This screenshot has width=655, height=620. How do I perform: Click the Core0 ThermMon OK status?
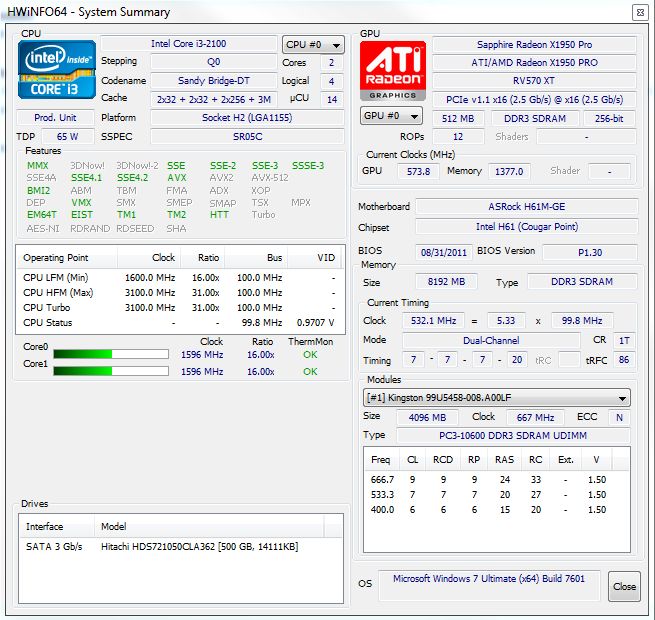(310, 355)
